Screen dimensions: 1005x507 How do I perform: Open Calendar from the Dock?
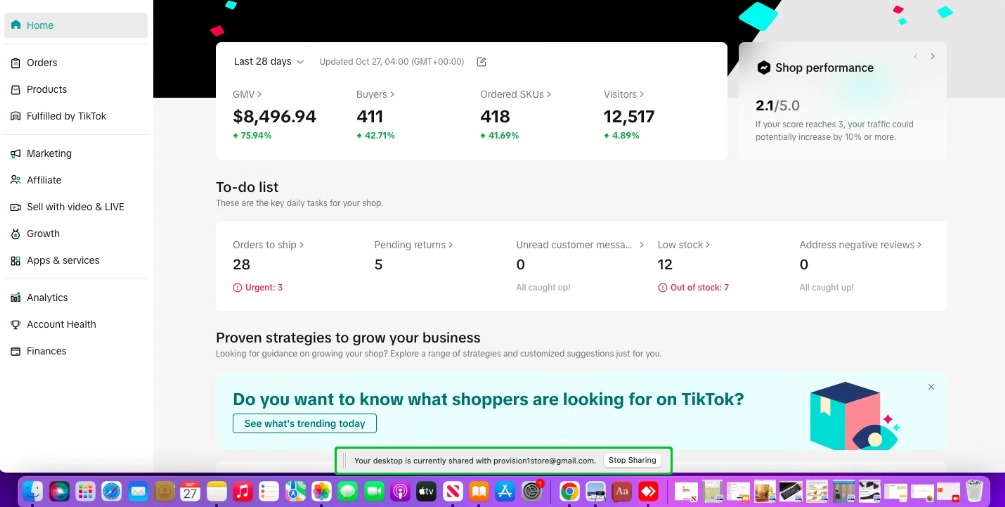click(190, 492)
